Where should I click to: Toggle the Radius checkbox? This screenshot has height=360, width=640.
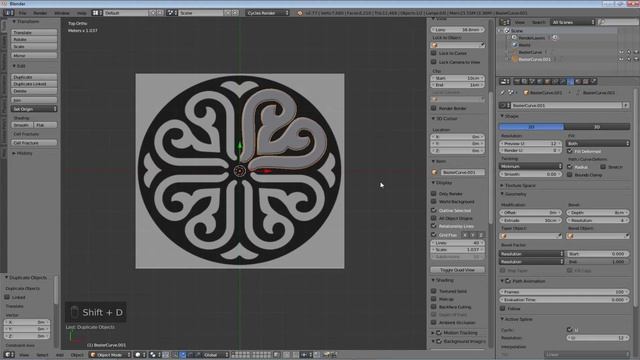click(570, 167)
